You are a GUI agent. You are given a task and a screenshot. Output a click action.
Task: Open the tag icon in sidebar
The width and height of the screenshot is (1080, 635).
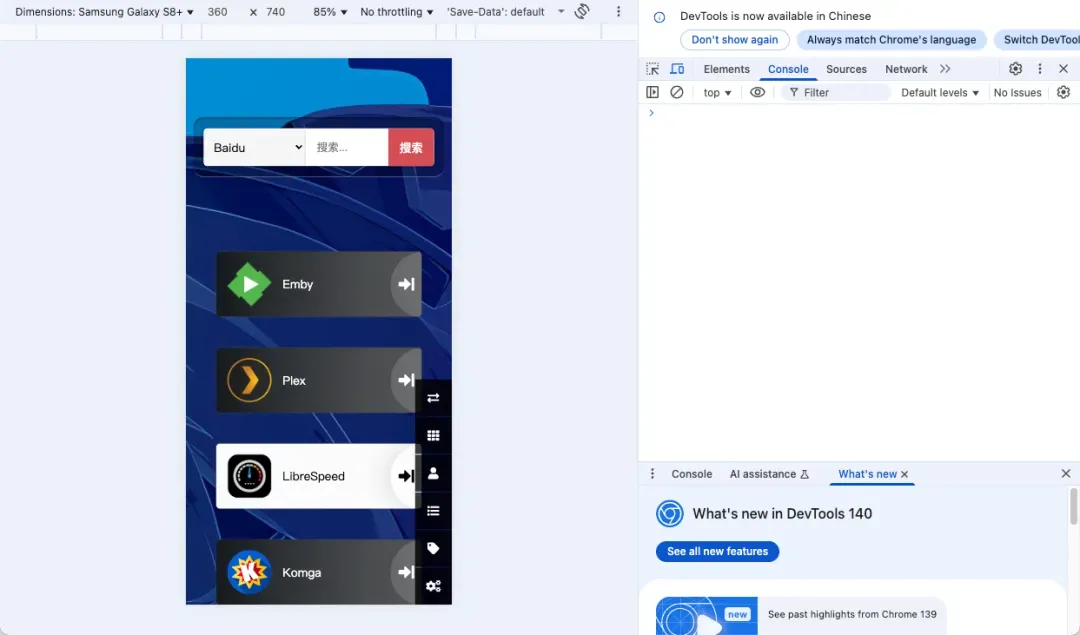(433, 549)
